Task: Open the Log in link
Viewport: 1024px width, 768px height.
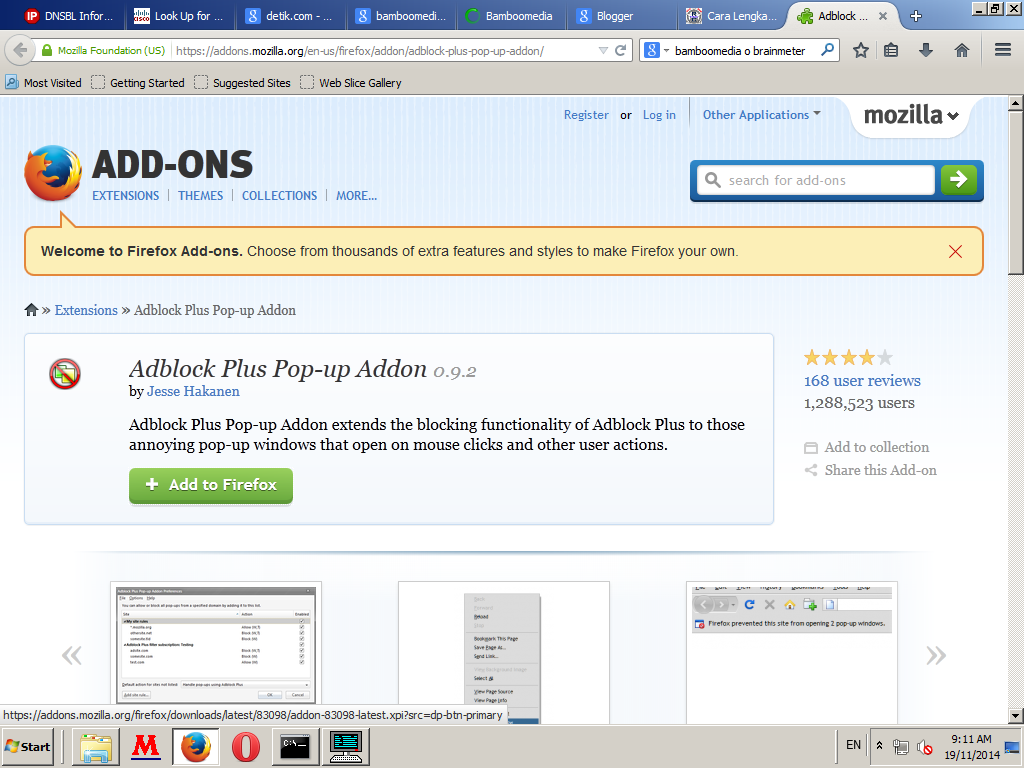Action: tap(659, 115)
